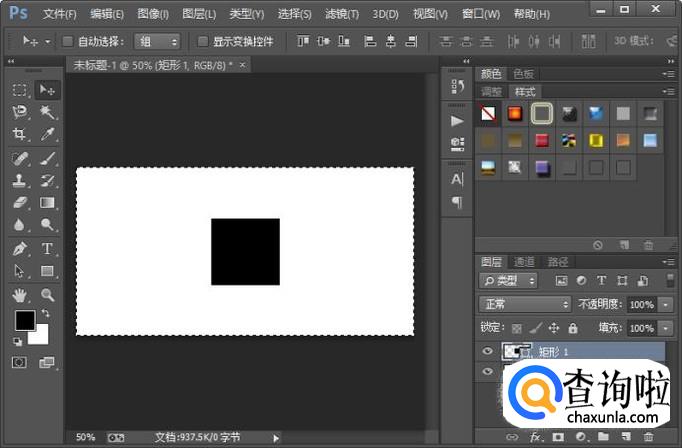
Task: Pick the Eyedropper tool
Action: pyautogui.click(x=47, y=134)
